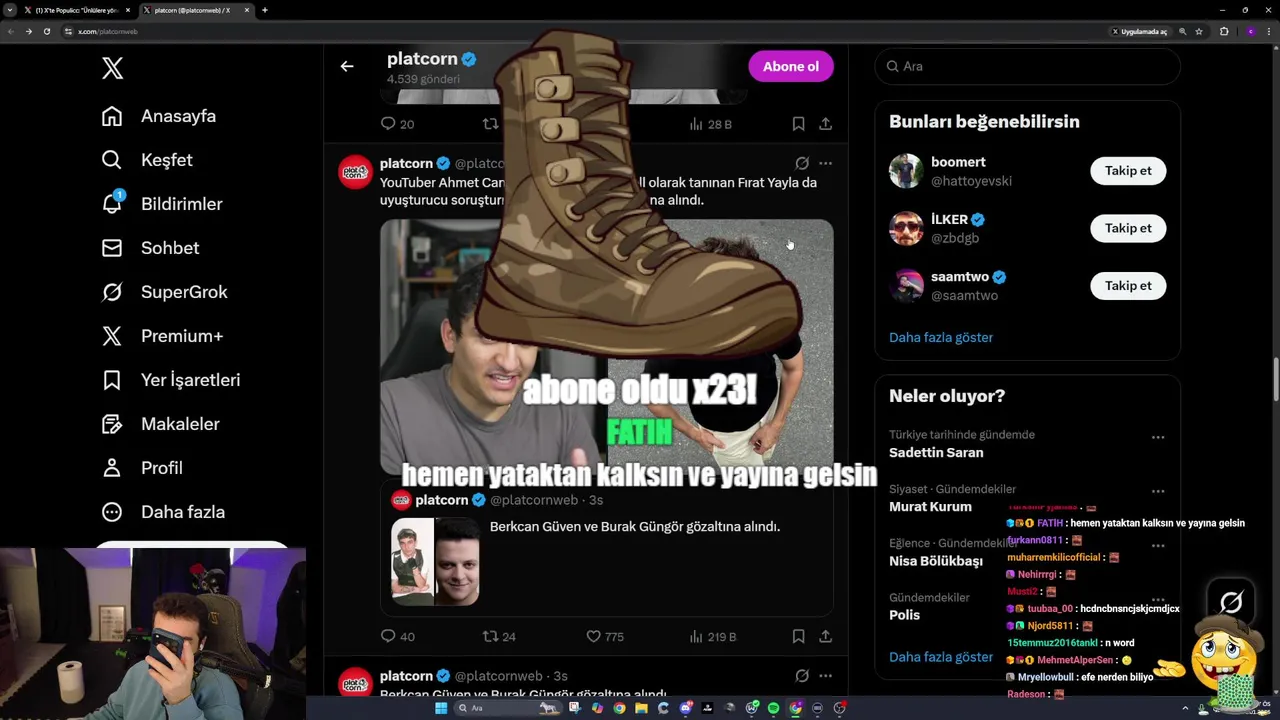Reload the page in browser
This screenshot has width=1280, height=720.
pos(46,31)
